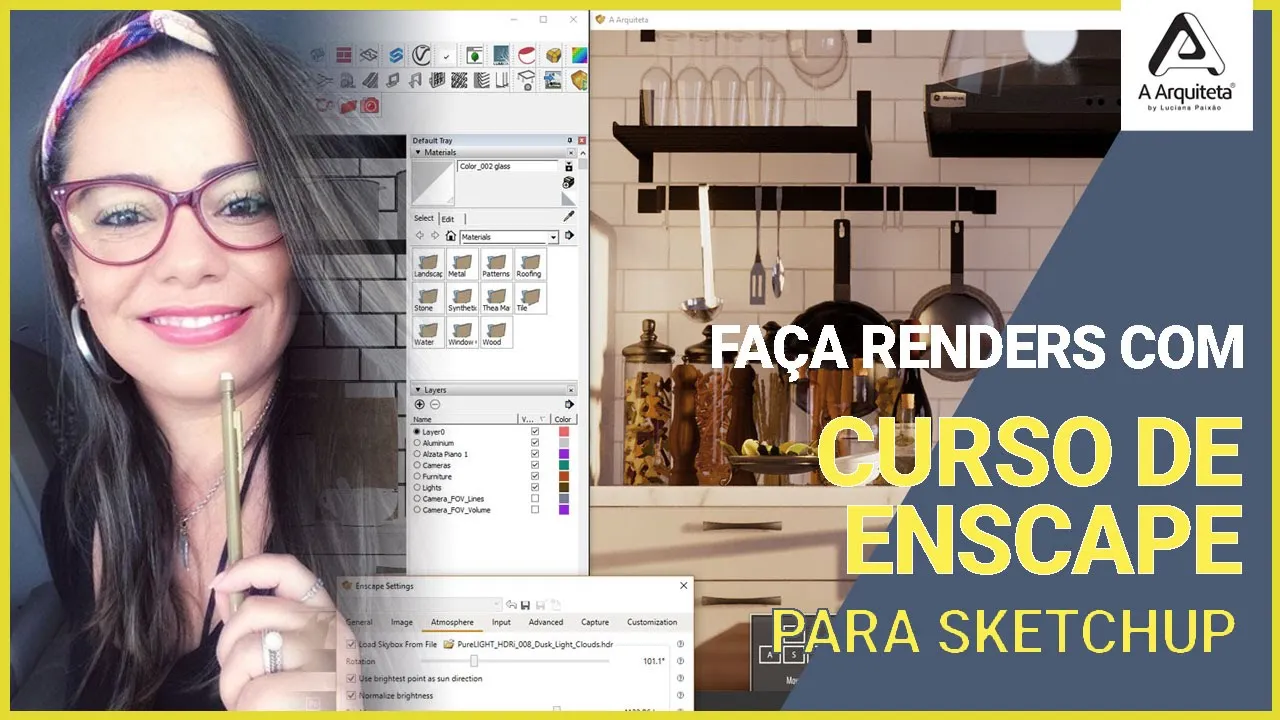Switch to the Select tab in Materials
Image resolution: width=1280 pixels, height=720 pixels.
pyautogui.click(x=424, y=218)
